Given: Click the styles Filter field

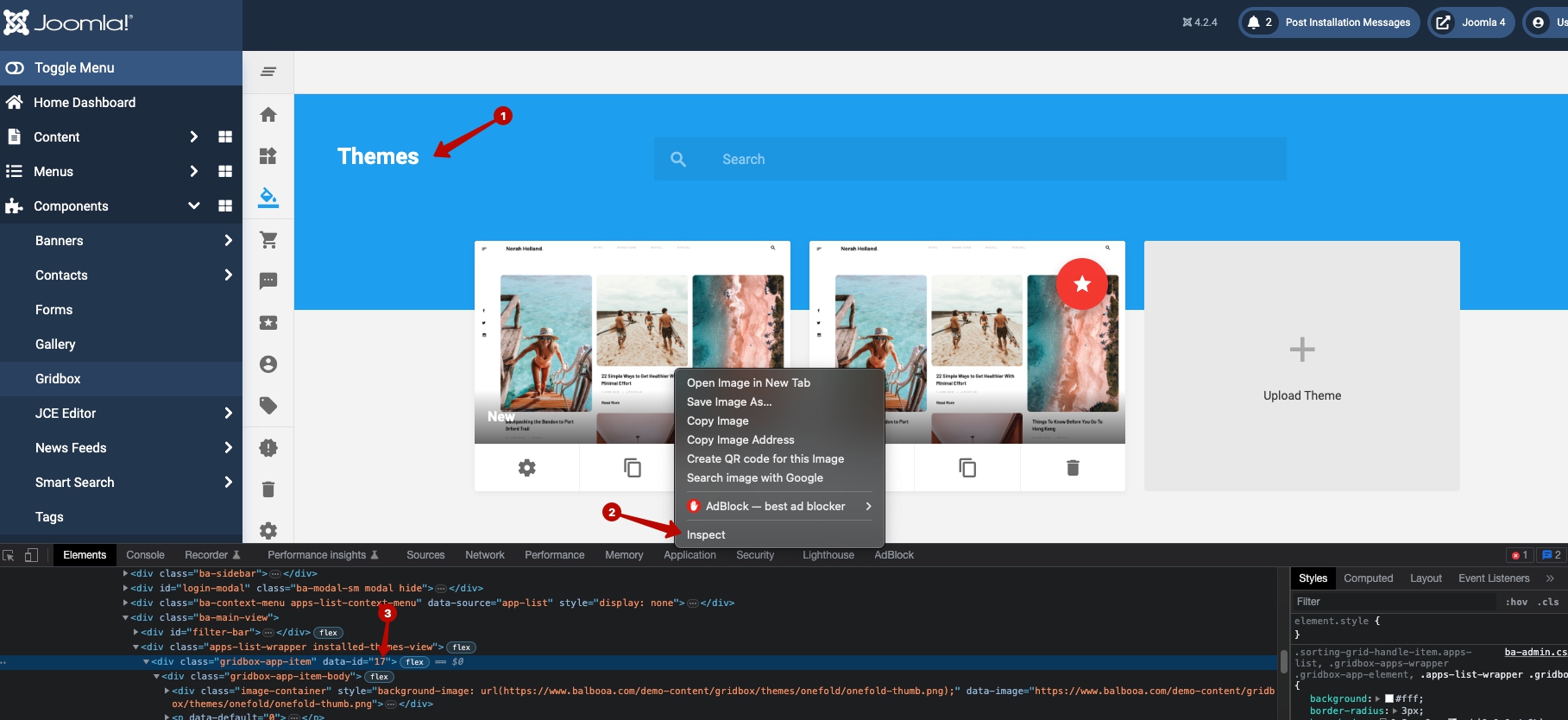Looking at the screenshot, I should 1395,602.
